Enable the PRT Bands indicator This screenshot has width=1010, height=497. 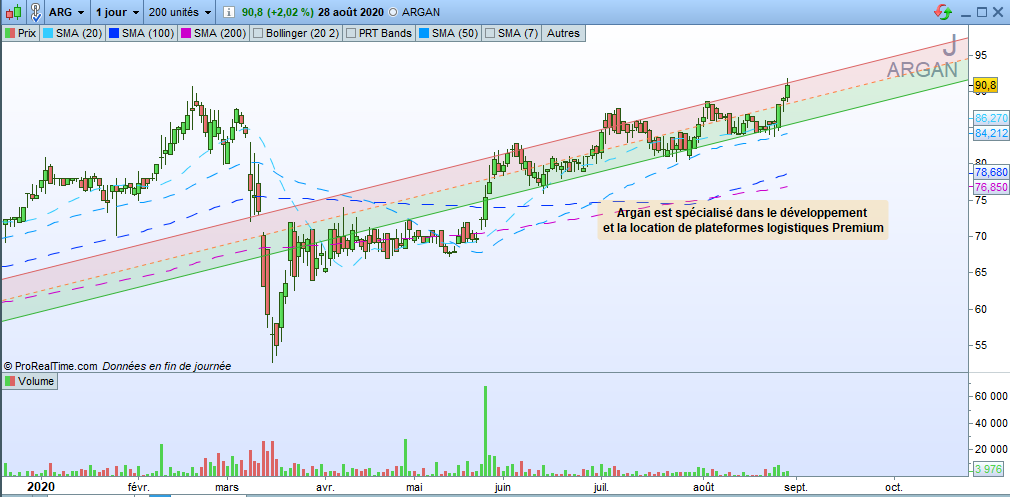tap(379, 33)
